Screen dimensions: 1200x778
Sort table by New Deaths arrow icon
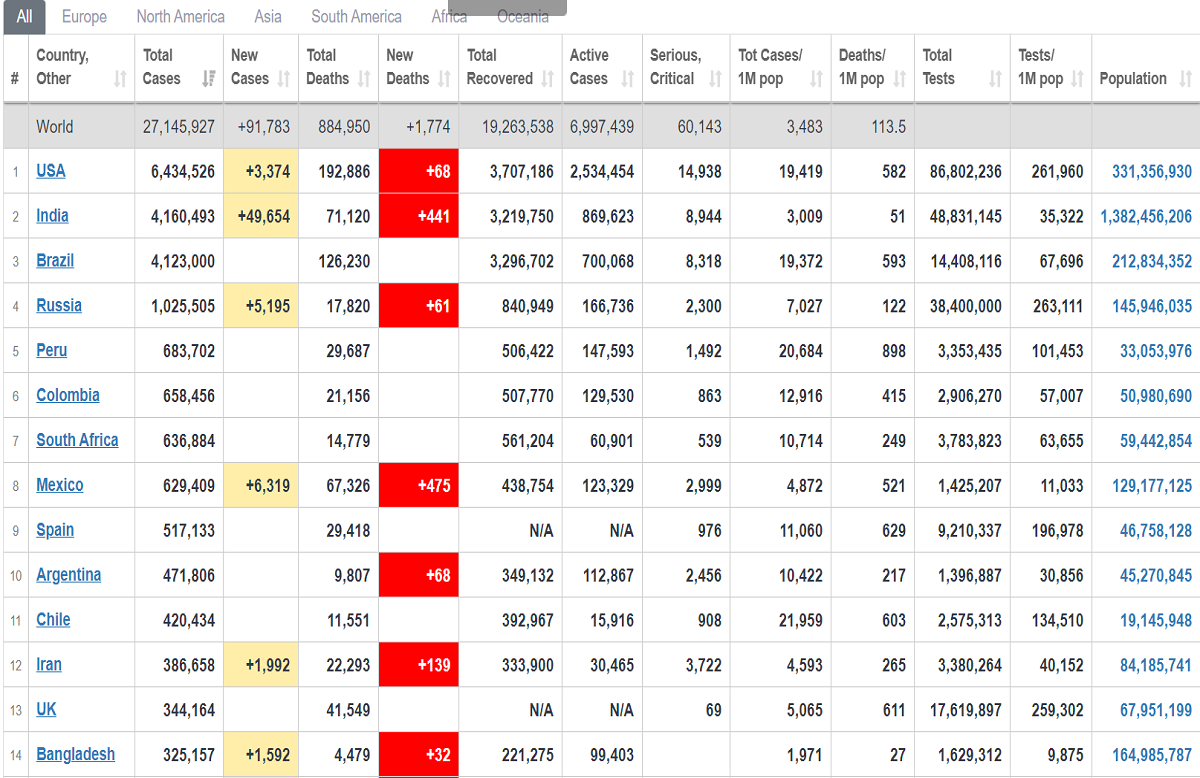coord(445,79)
